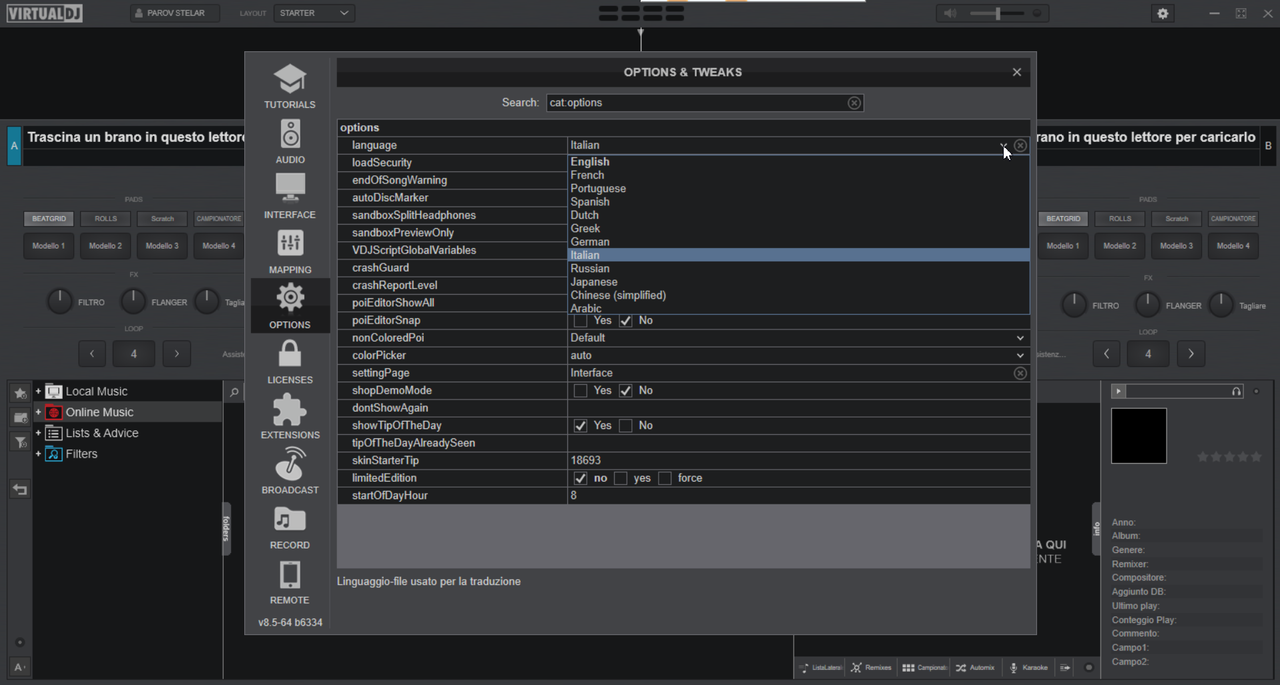The image size is (1280, 685).
Task: Clear the search field with X icon
Action: 854,103
